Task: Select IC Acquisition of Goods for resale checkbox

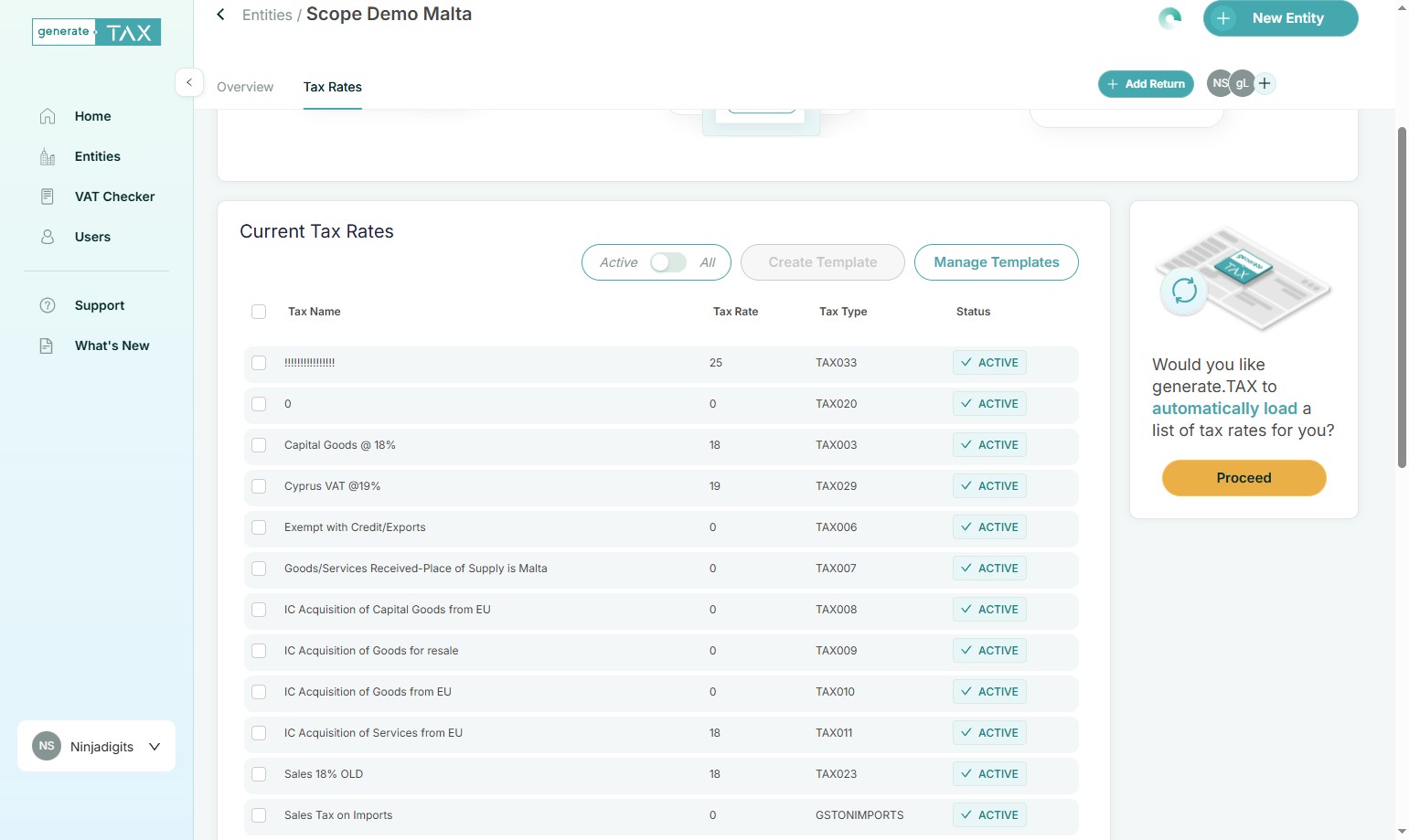Action: (x=259, y=651)
